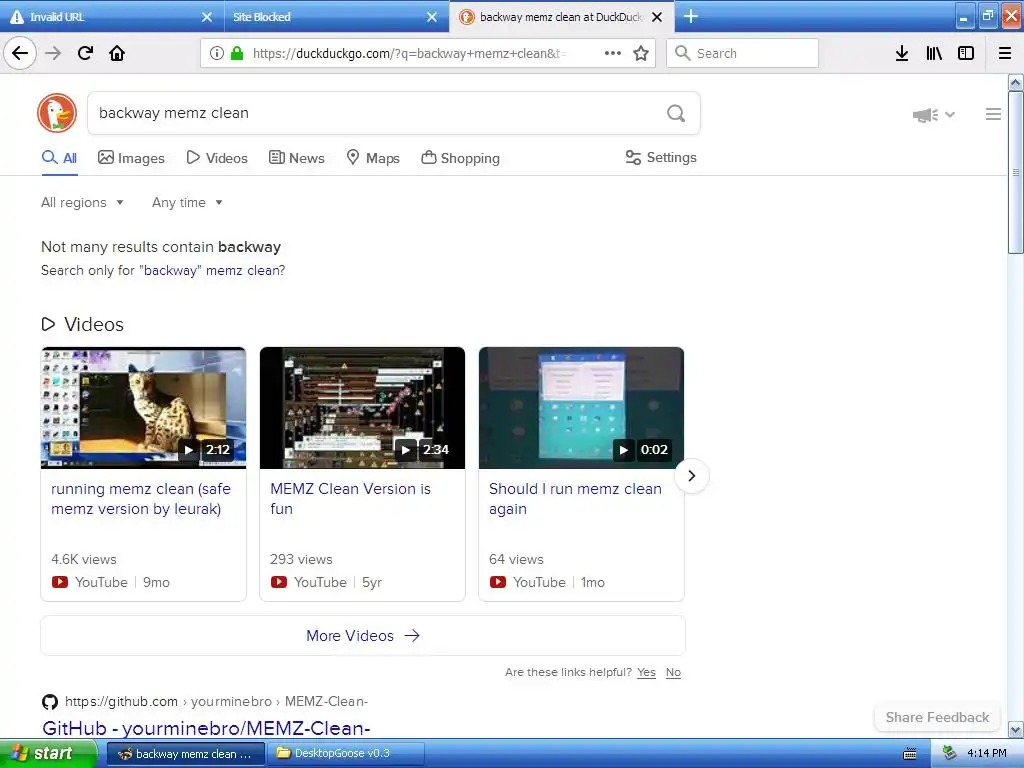Click the address bar URL
1024x768 pixels.
(x=409, y=53)
